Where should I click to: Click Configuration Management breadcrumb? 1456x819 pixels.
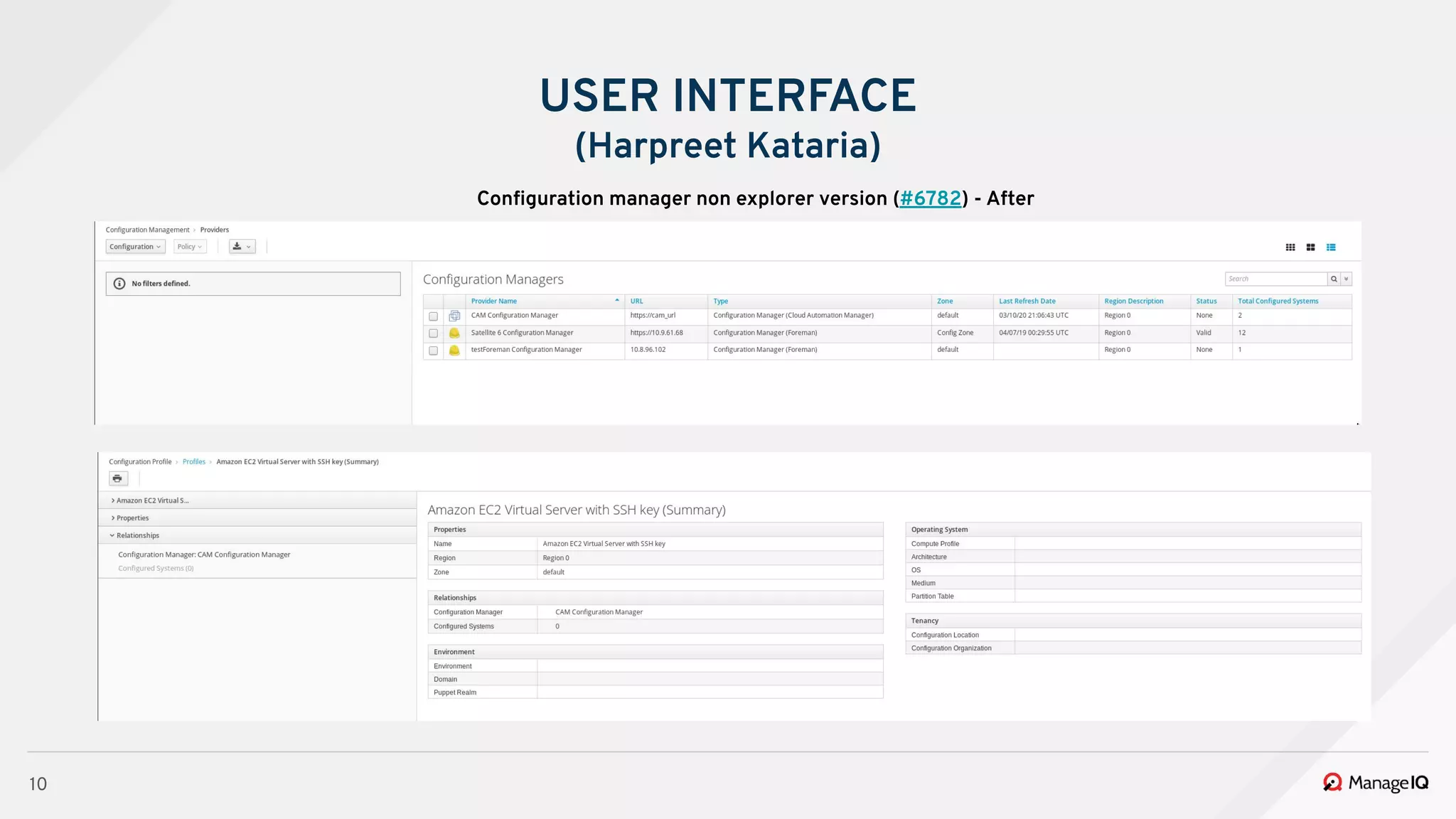148,230
